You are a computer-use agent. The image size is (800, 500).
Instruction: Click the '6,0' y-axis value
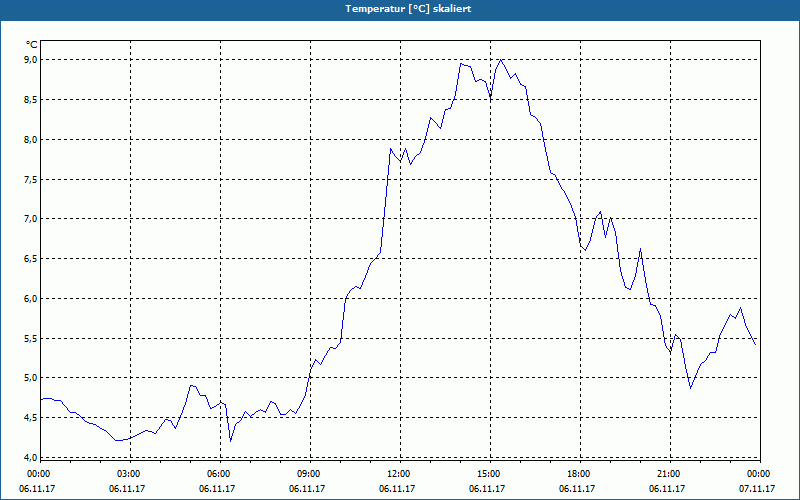pyautogui.click(x=31, y=298)
